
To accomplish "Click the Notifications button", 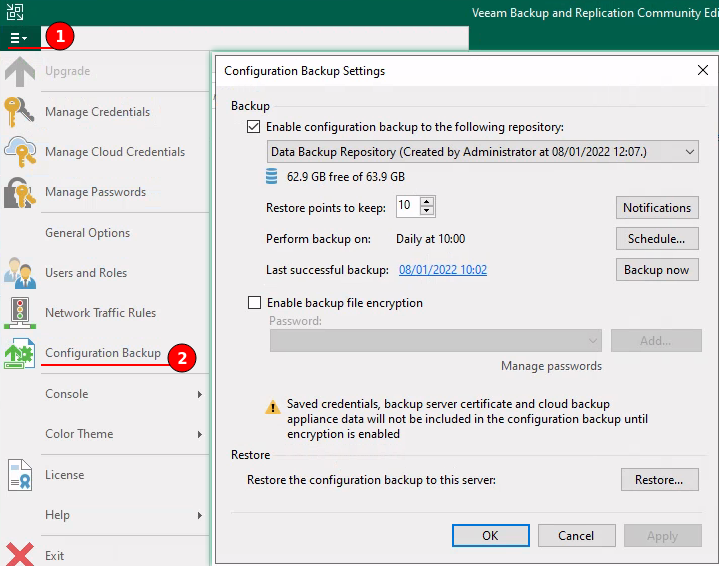I will 657,208.
